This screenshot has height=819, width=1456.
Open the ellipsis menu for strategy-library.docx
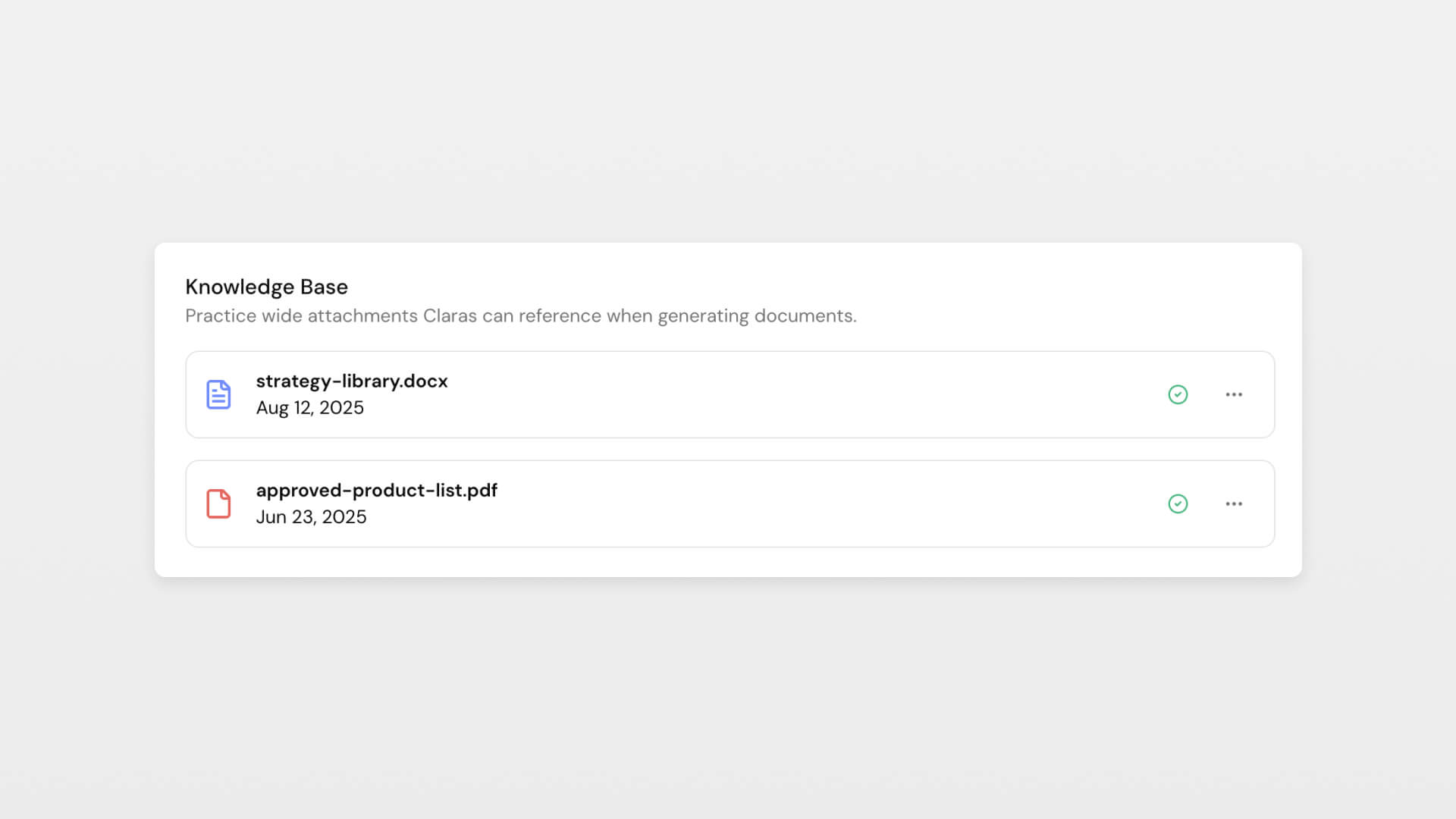click(x=1235, y=394)
